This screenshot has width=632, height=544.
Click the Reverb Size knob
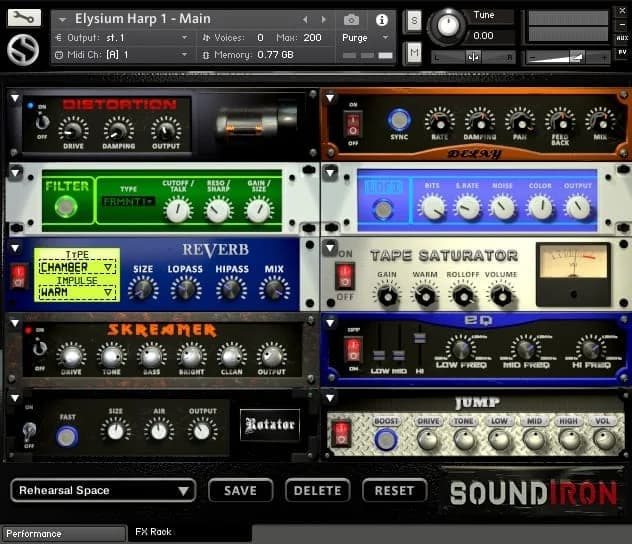pos(143,290)
